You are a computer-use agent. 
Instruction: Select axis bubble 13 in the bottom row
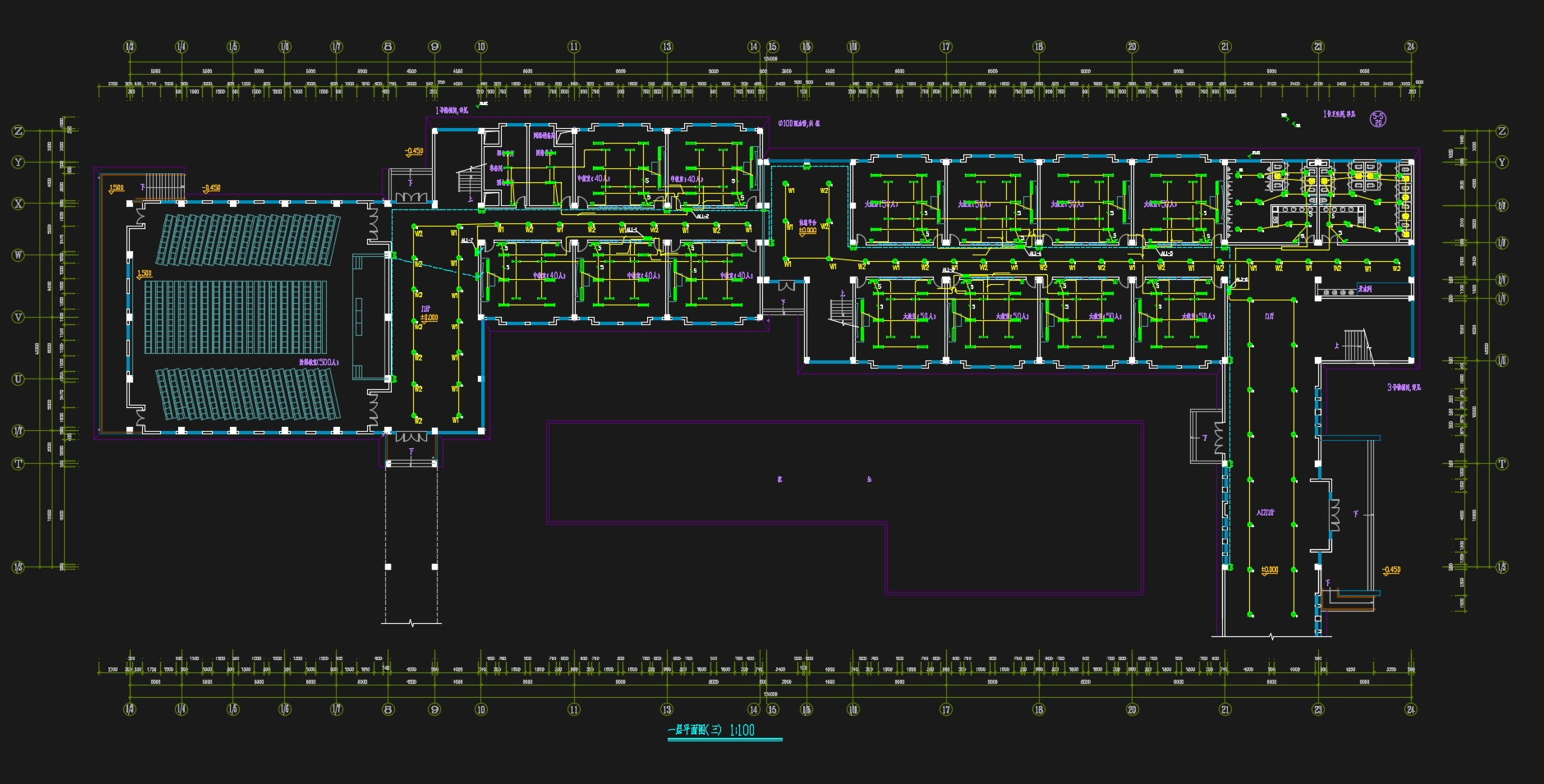[667, 709]
